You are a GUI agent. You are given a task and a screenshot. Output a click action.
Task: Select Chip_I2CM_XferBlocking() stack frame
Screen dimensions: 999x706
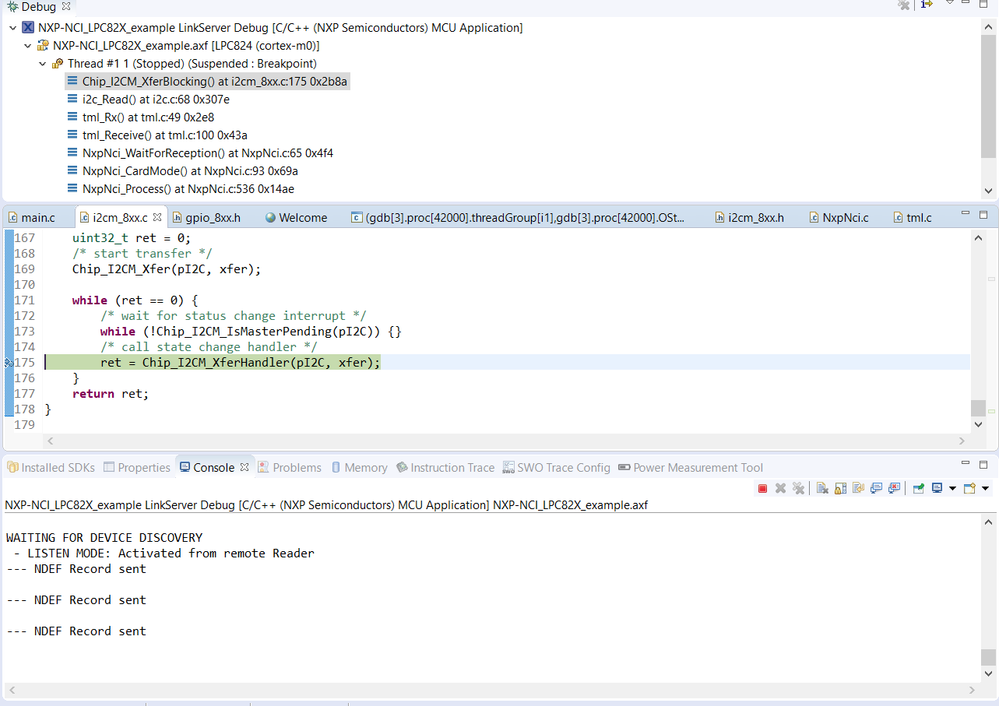point(208,82)
